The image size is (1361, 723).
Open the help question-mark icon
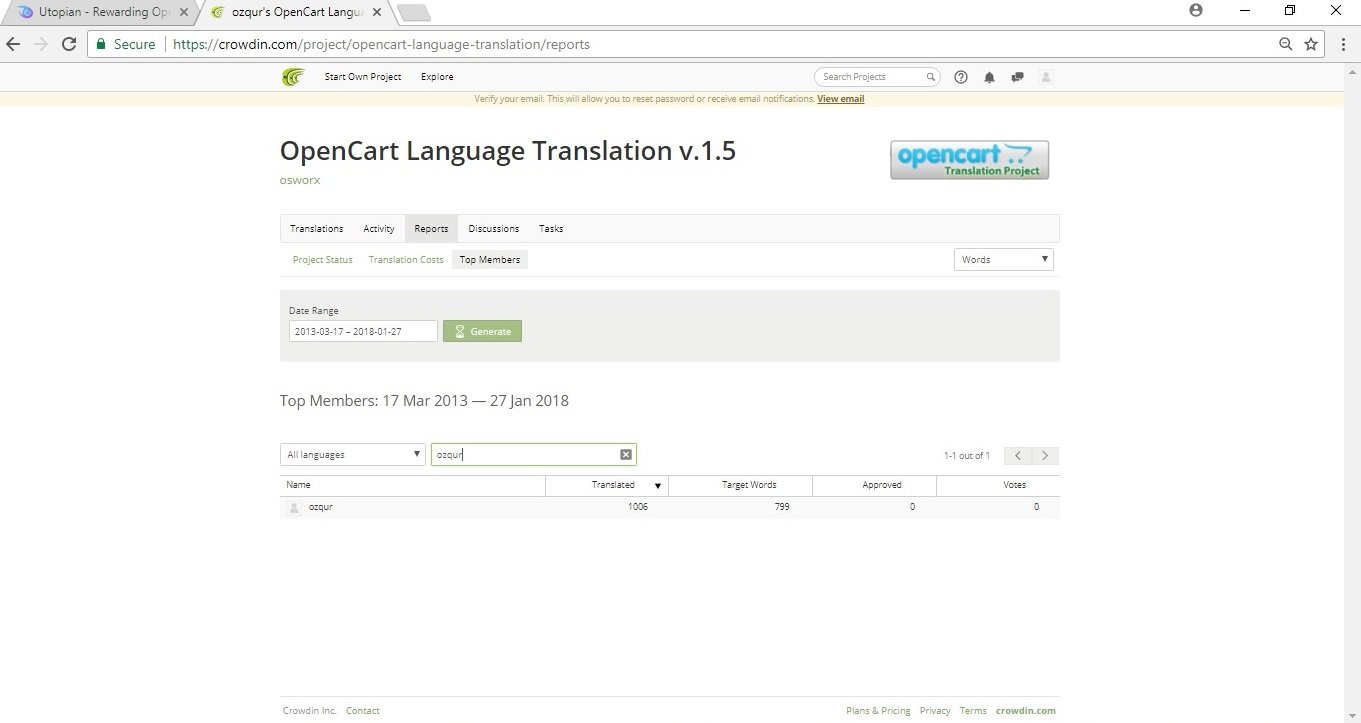[x=961, y=77]
